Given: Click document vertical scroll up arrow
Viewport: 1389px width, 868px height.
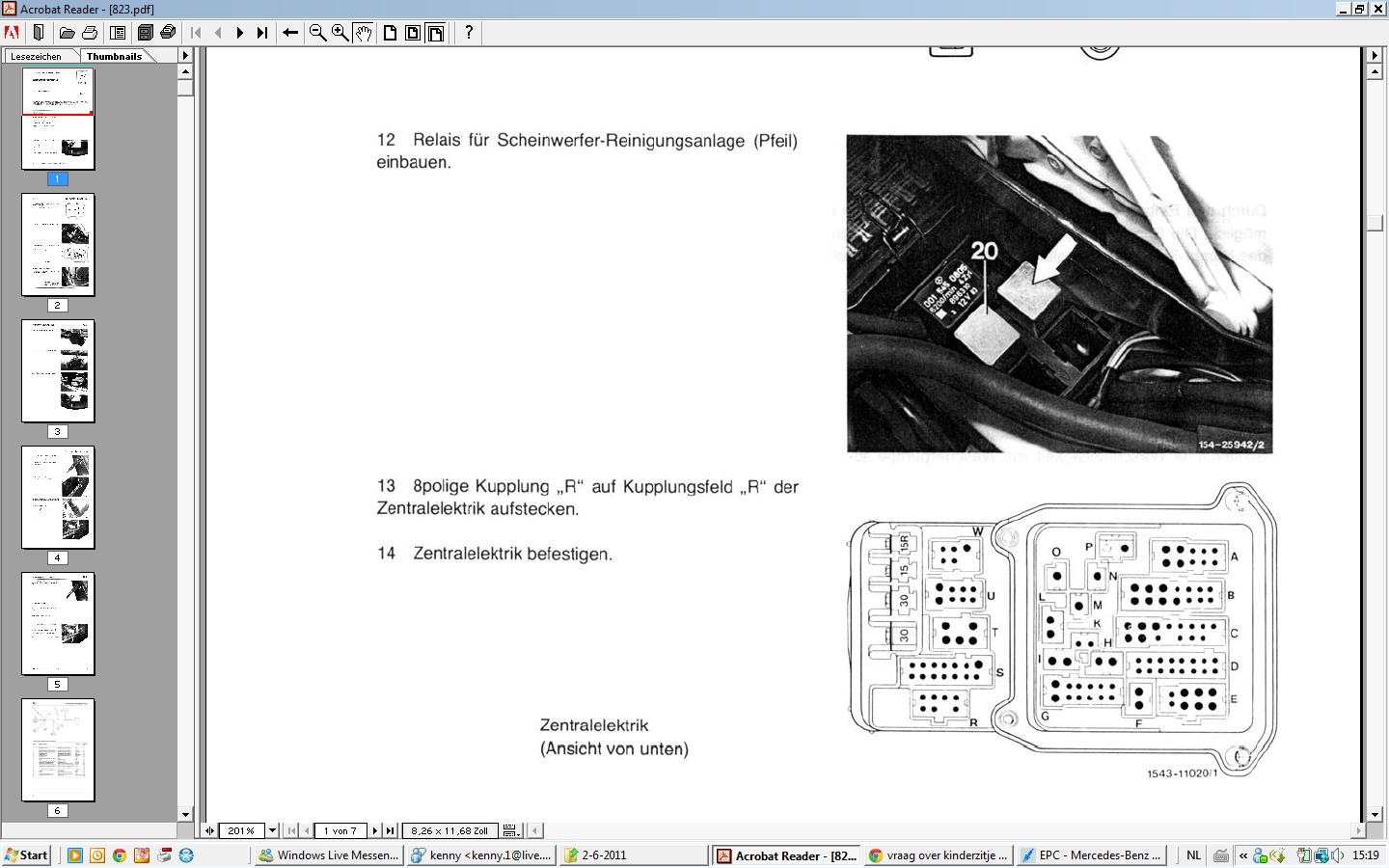Looking at the screenshot, I should point(1375,71).
